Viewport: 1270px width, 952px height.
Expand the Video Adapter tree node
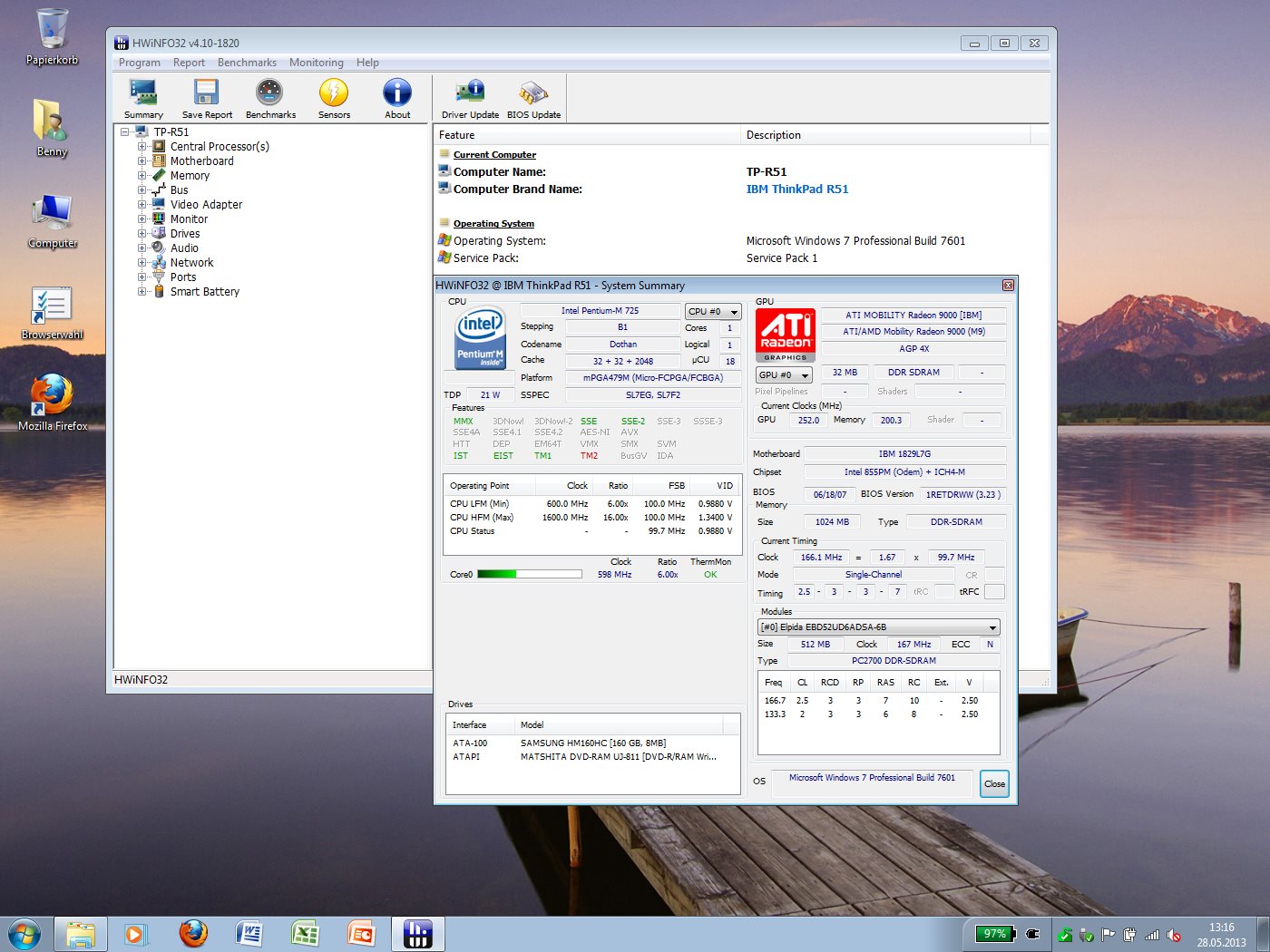click(x=142, y=204)
